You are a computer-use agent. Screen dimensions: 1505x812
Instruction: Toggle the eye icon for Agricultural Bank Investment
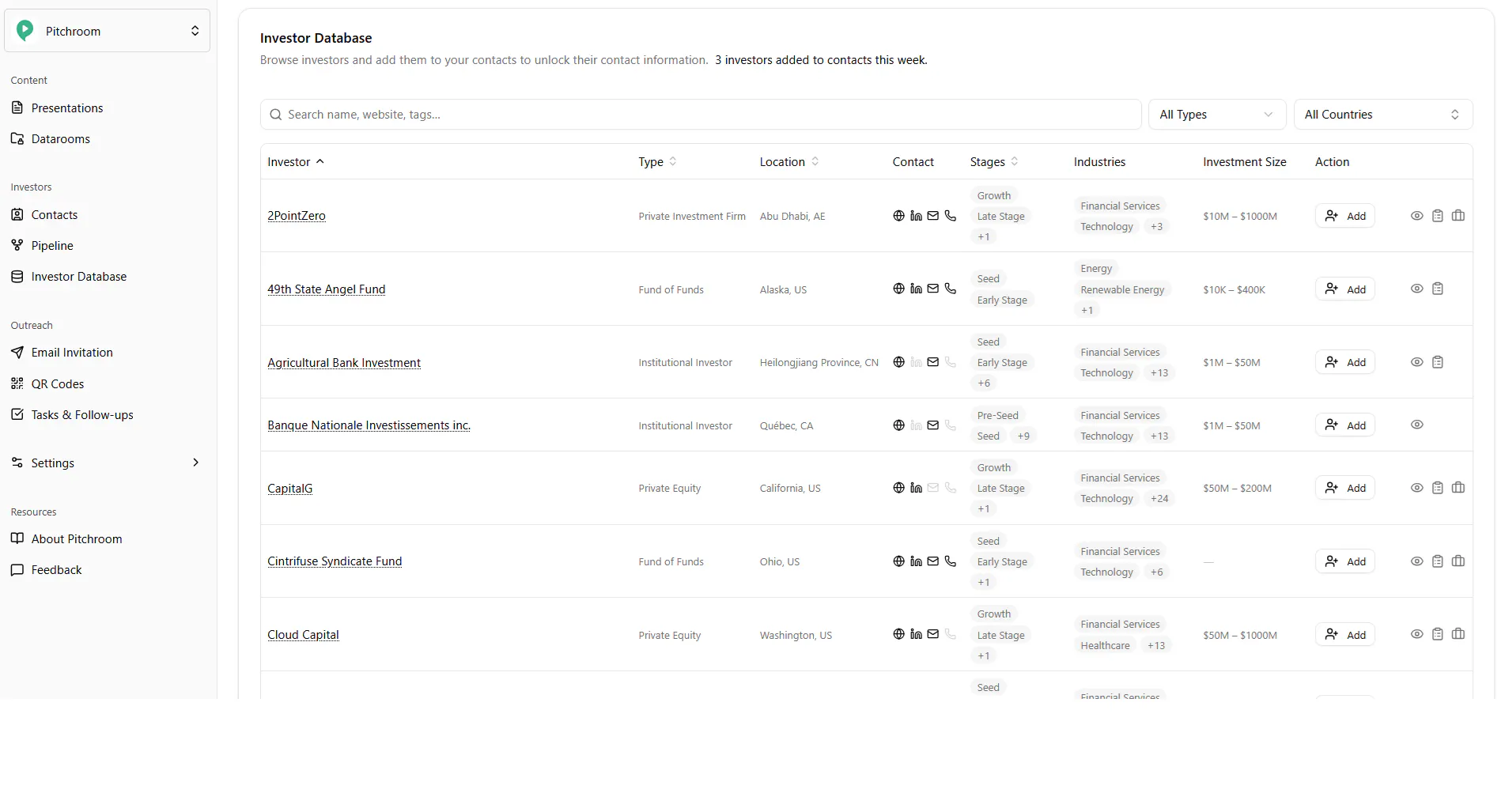pyautogui.click(x=1417, y=362)
